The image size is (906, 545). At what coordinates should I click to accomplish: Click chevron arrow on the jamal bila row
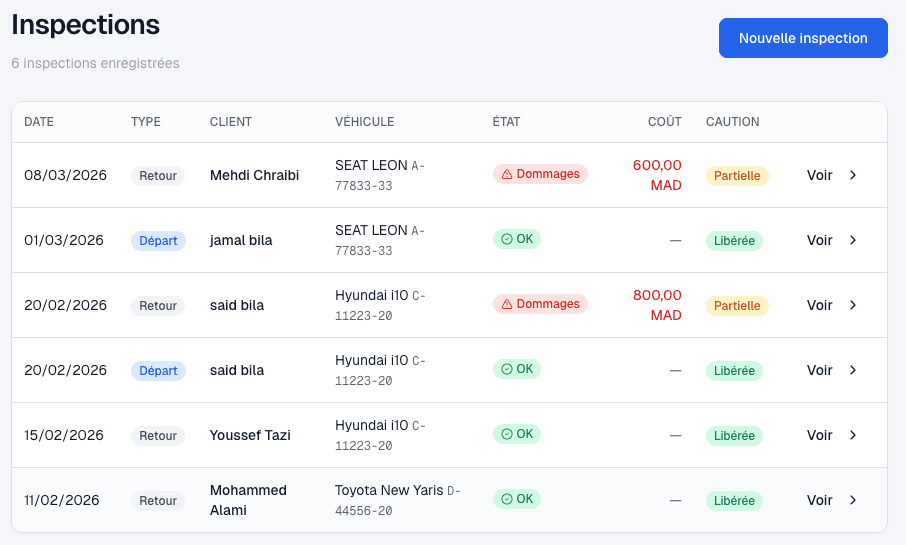(853, 240)
